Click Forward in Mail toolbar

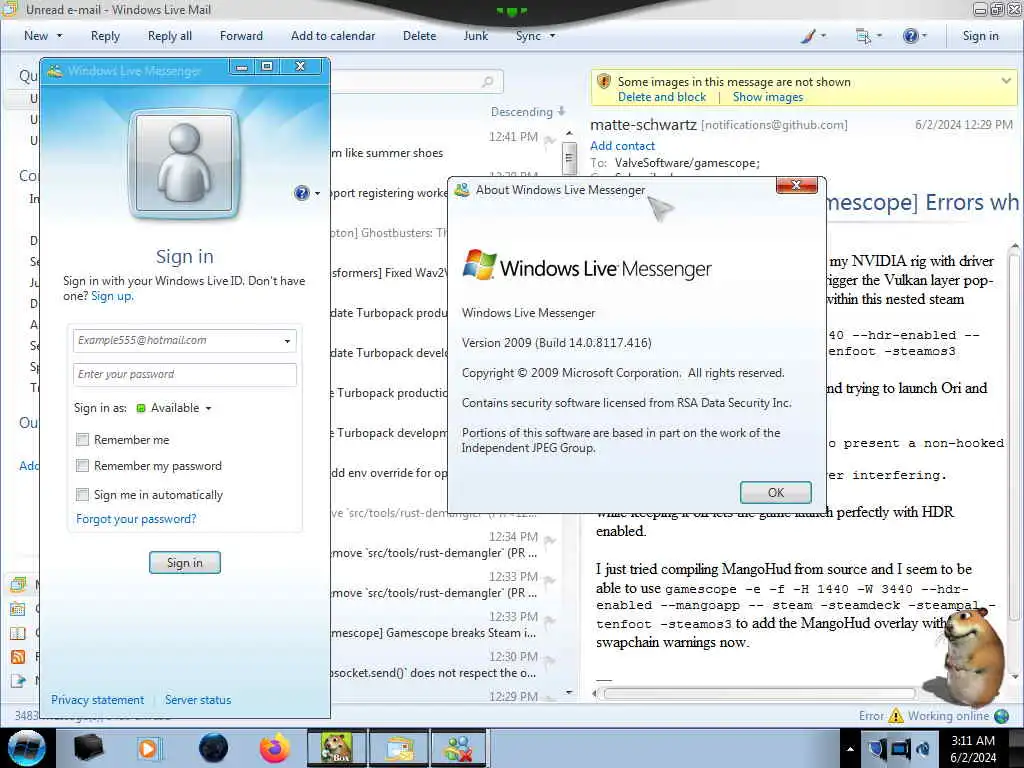241,36
